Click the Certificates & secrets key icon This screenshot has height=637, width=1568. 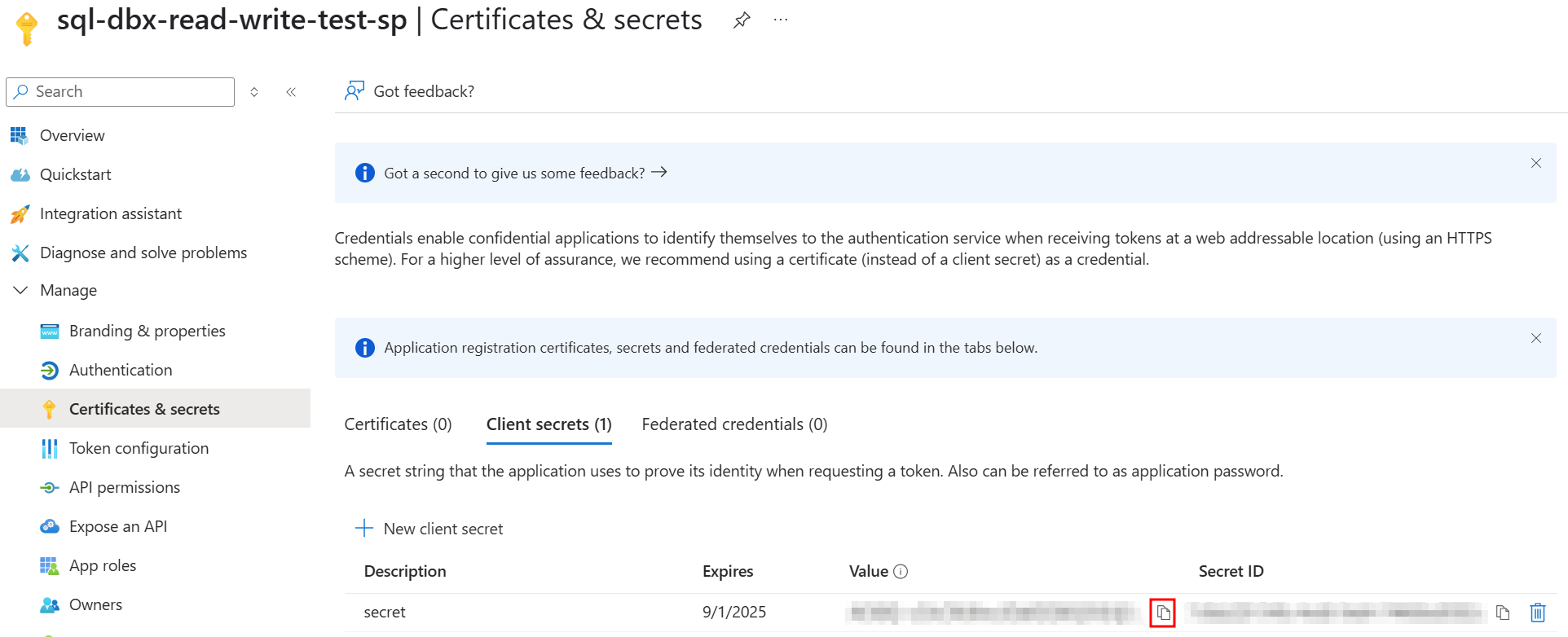point(50,409)
